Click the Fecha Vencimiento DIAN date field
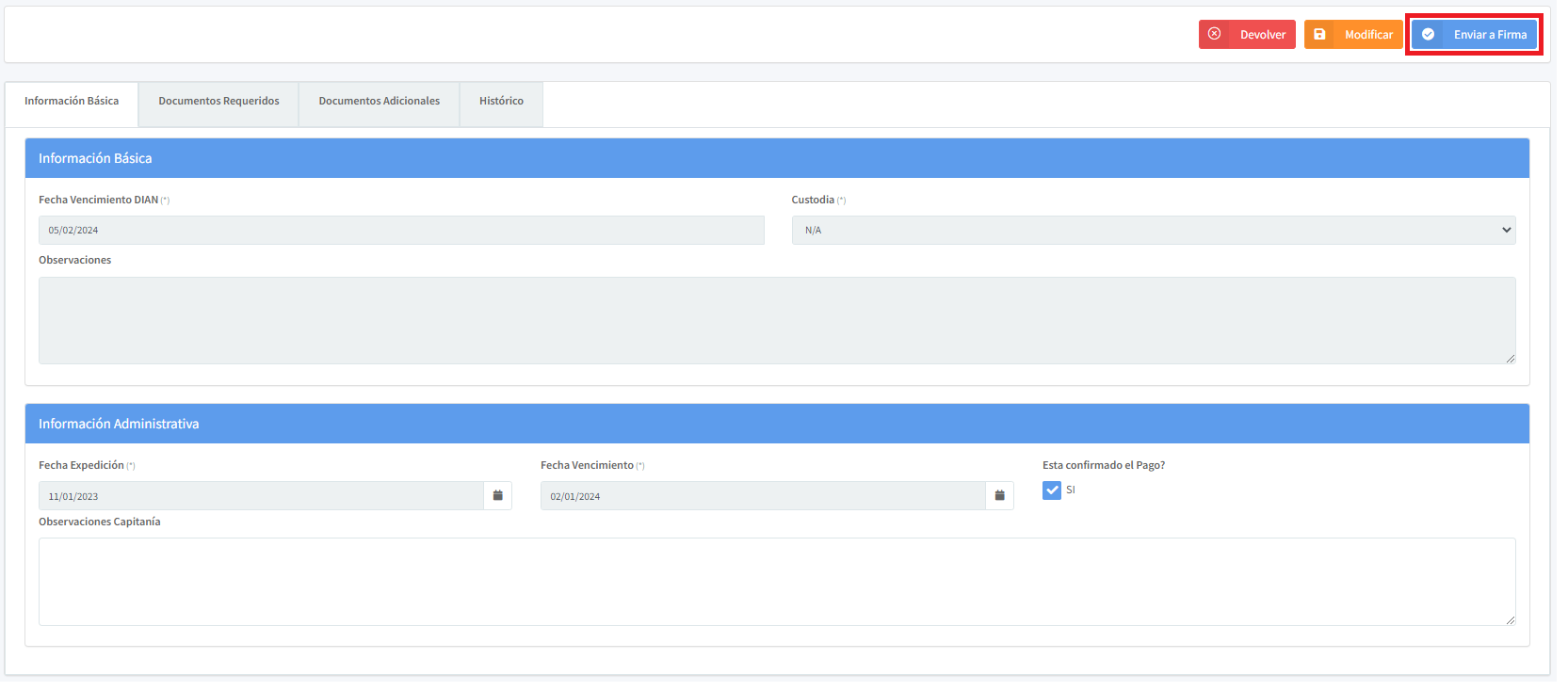1568x691 pixels. [x=400, y=231]
